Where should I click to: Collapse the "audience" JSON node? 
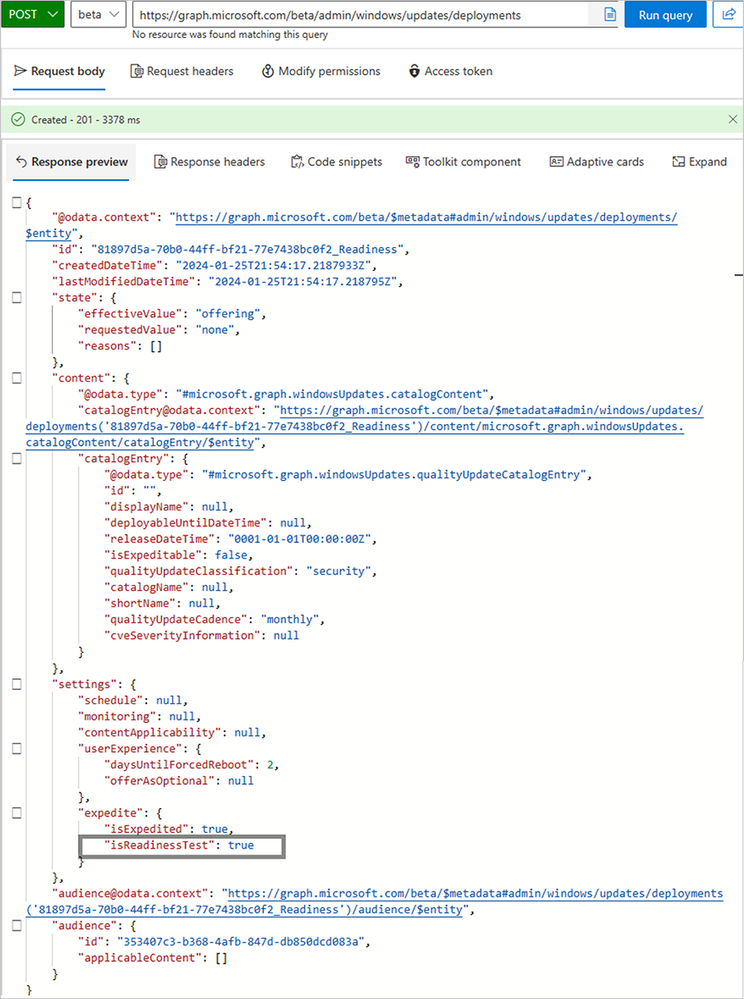[17, 926]
